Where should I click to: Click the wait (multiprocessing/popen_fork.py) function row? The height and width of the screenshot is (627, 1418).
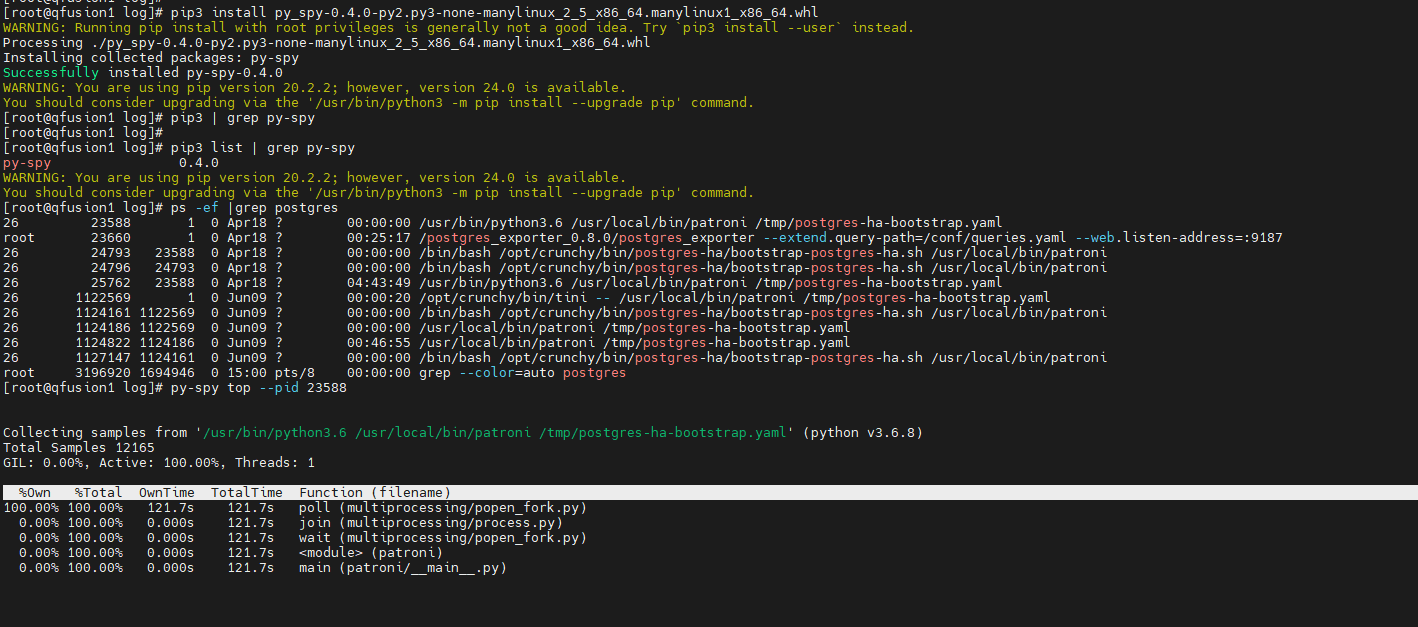442,538
